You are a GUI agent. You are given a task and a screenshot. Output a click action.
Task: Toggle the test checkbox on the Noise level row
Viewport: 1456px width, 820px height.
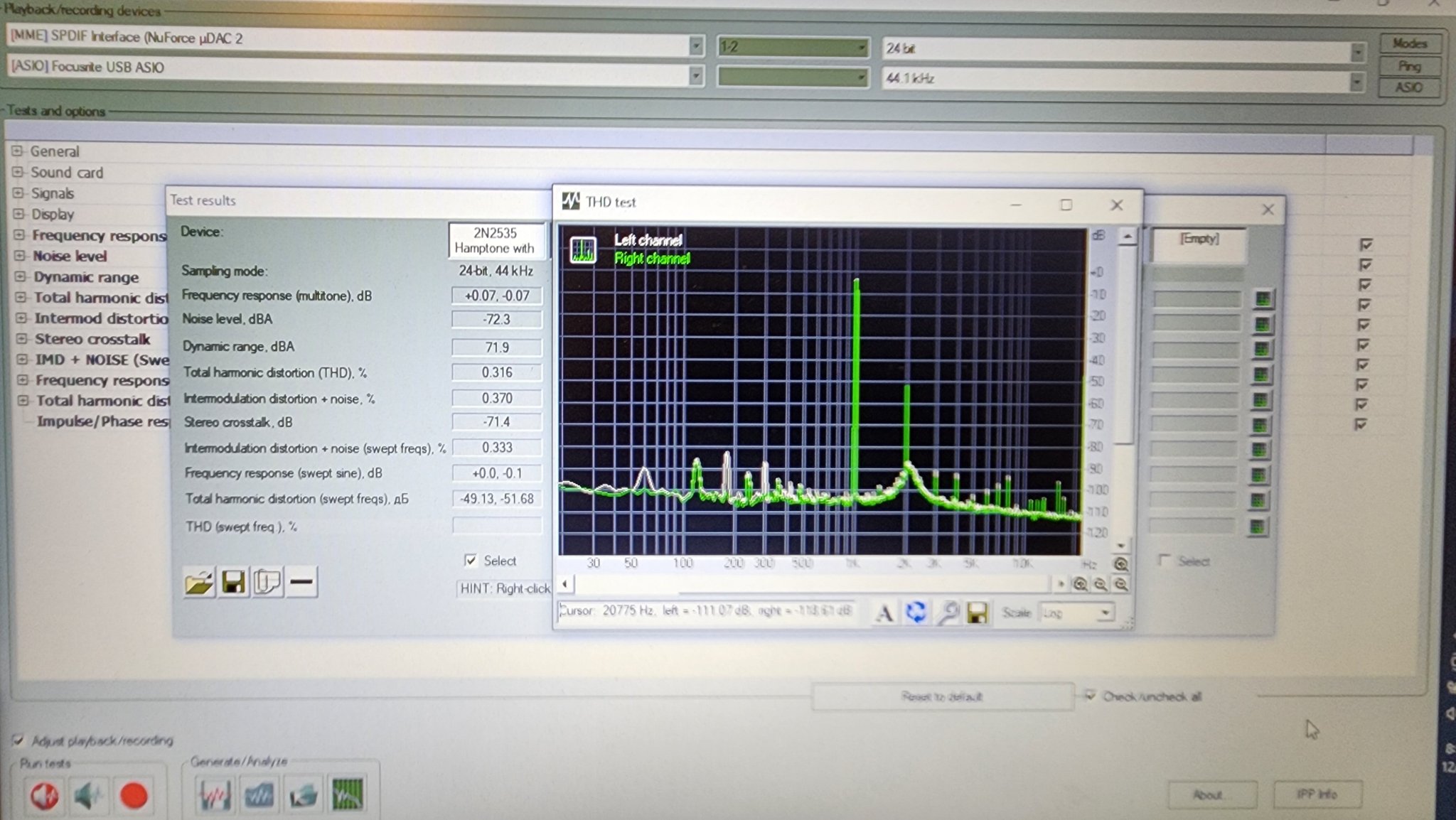click(x=1365, y=264)
